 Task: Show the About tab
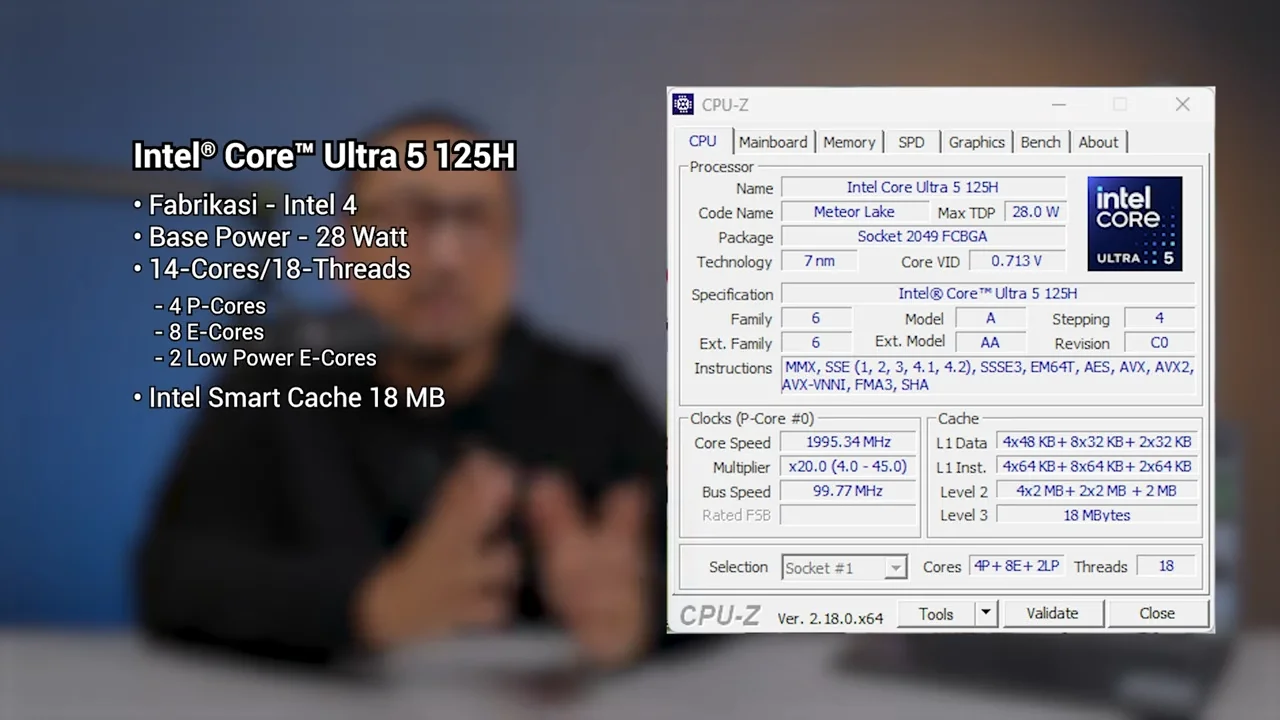coord(1097,142)
